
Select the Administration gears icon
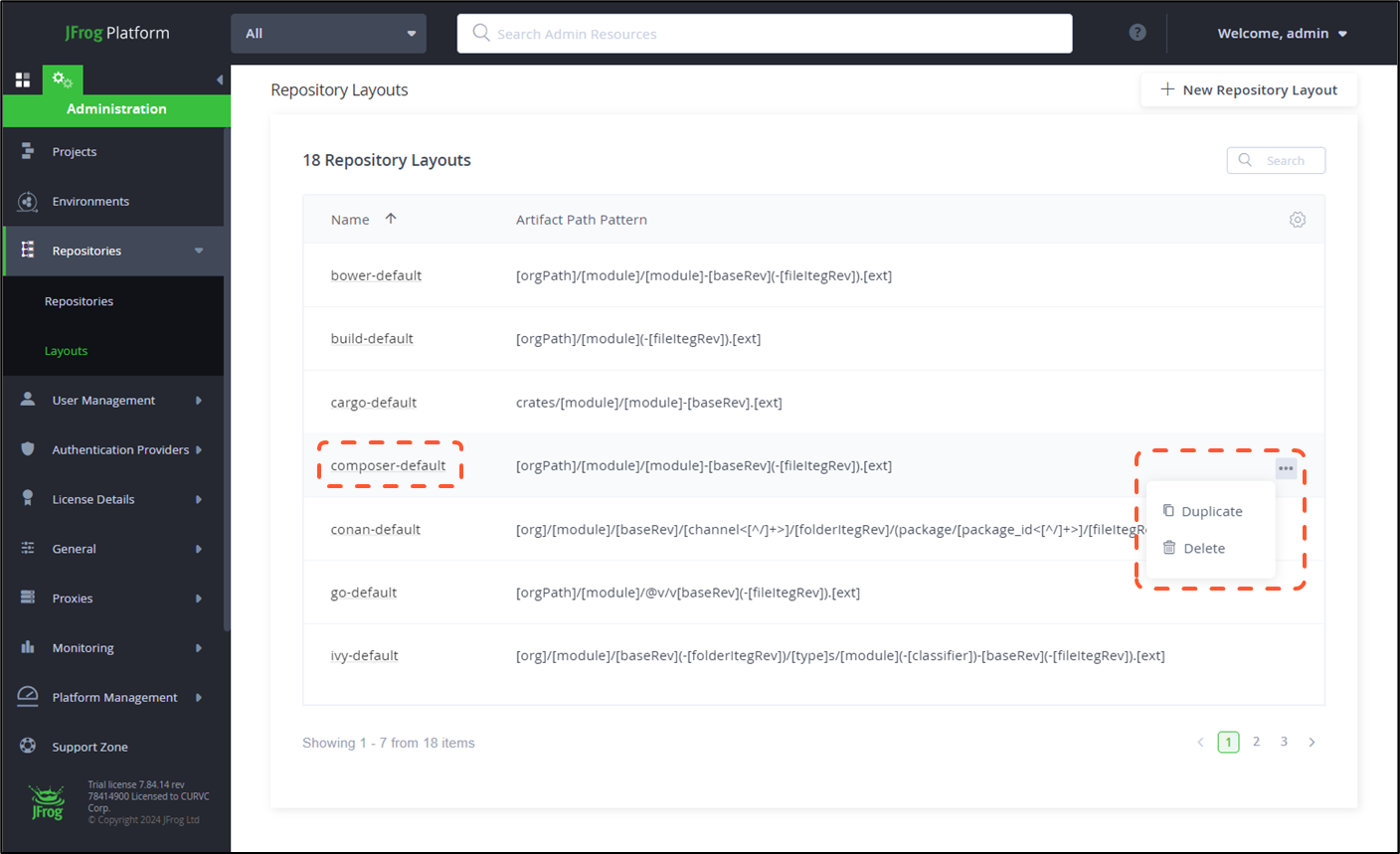click(62, 80)
